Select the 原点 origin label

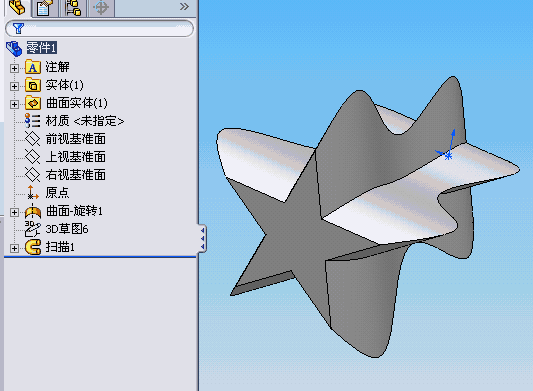pos(57,193)
